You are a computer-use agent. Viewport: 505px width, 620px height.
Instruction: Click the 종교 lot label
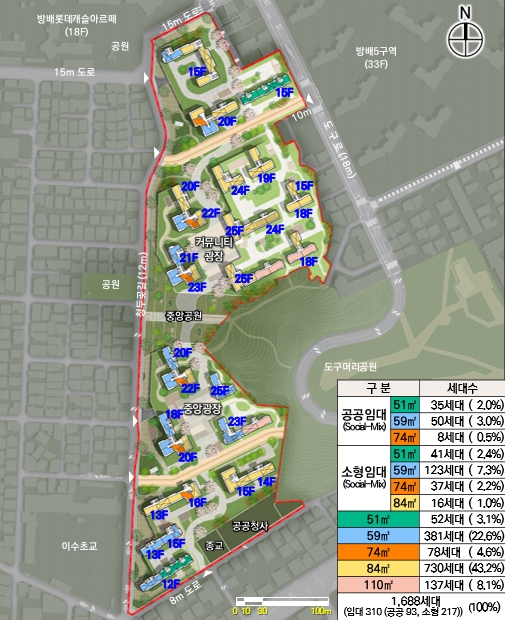point(214,546)
